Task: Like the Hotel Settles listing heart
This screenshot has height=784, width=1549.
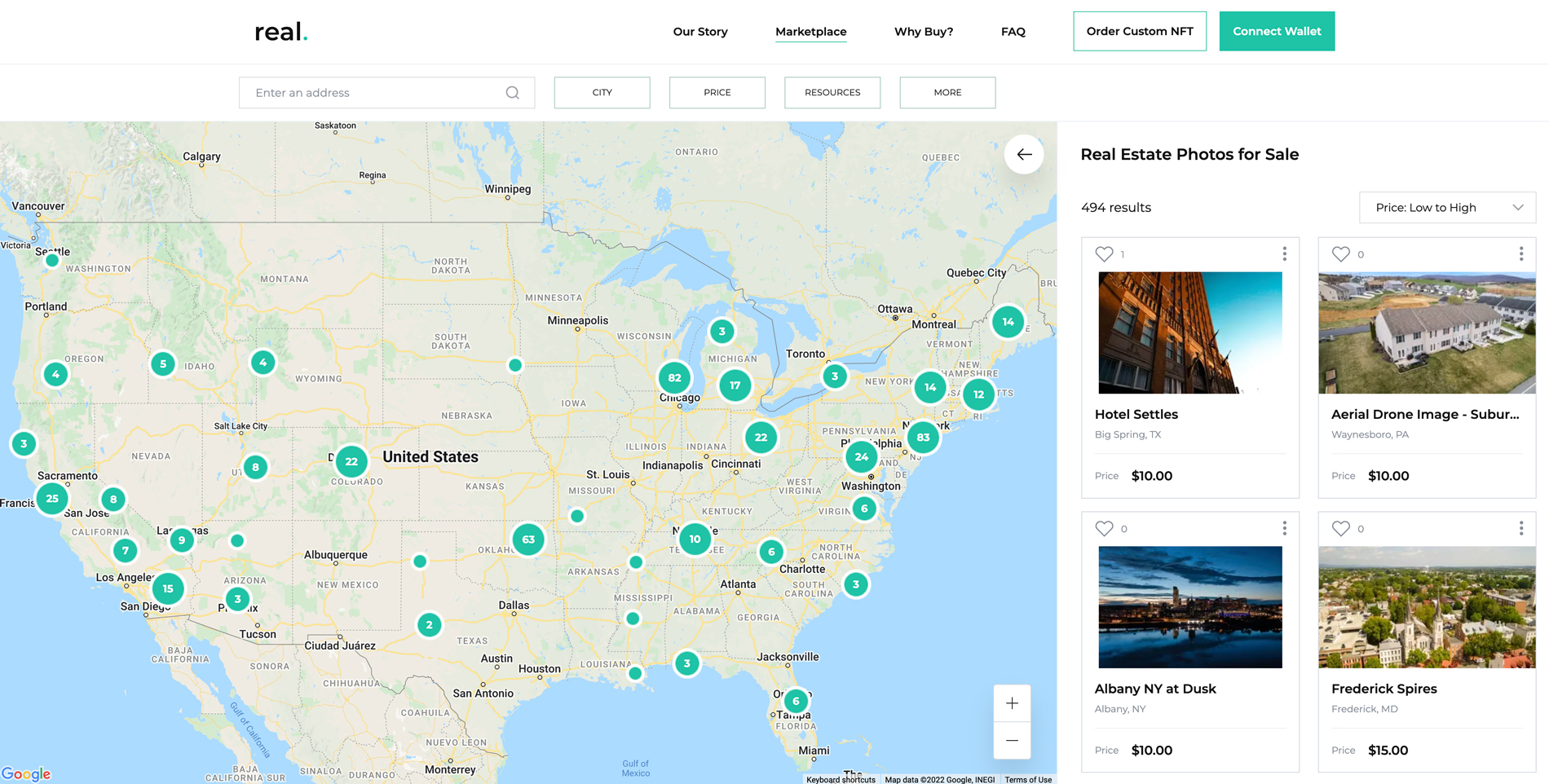Action: click(1104, 254)
